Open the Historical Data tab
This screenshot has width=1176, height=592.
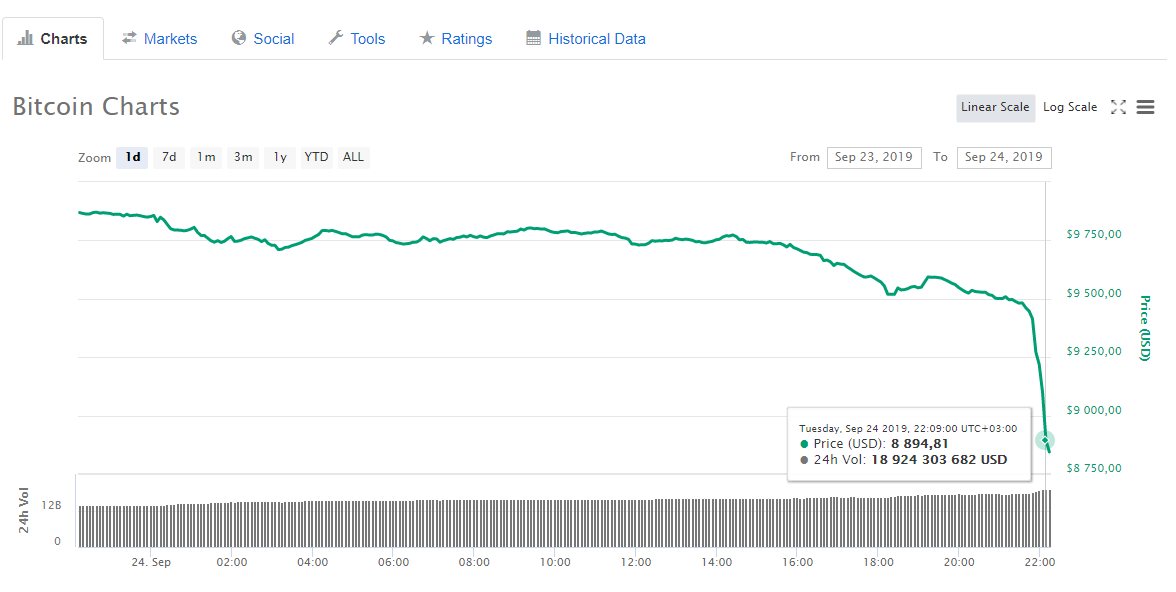pos(586,38)
